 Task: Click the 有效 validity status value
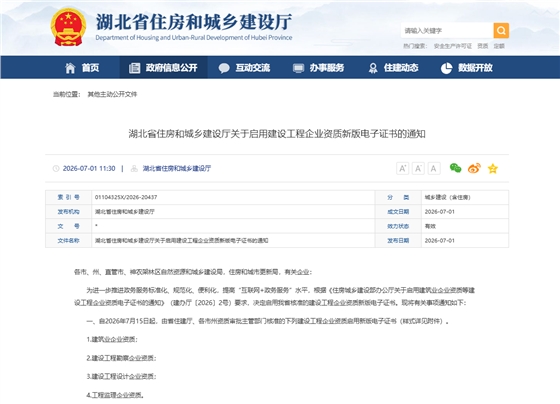point(430,226)
